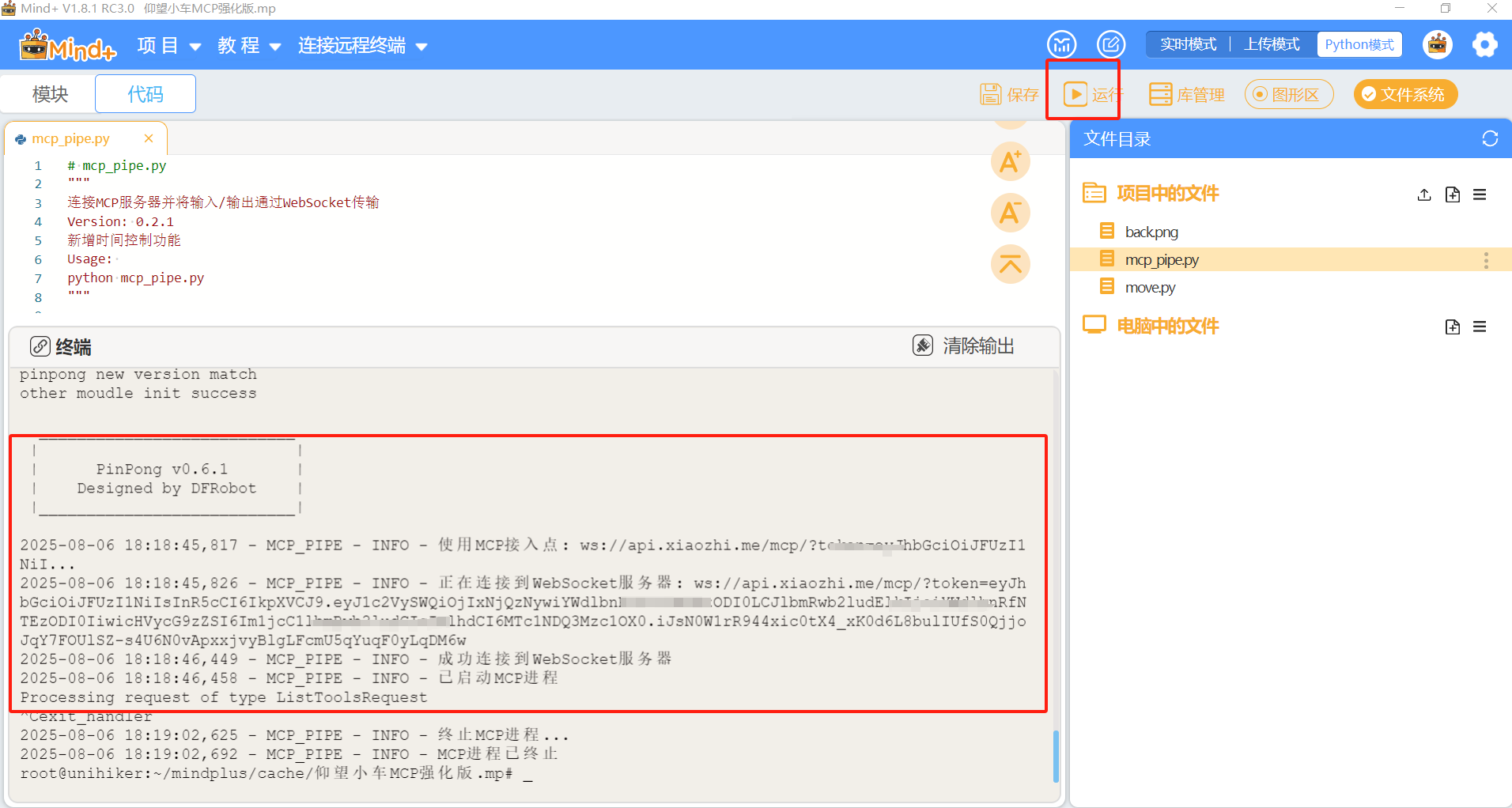Open the 连接远程终端 dropdown
This screenshot has width=1512, height=808.
[x=362, y=46]
